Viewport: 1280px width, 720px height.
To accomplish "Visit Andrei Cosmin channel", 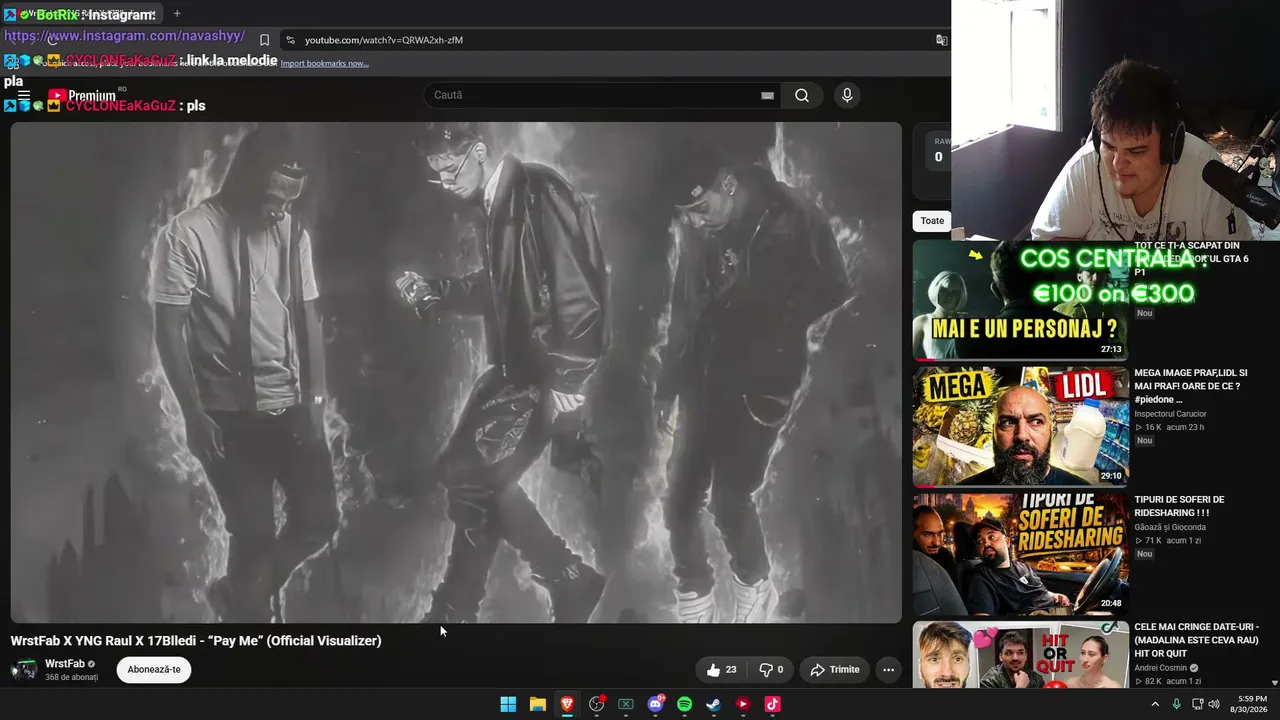I will coord(1163,668).
